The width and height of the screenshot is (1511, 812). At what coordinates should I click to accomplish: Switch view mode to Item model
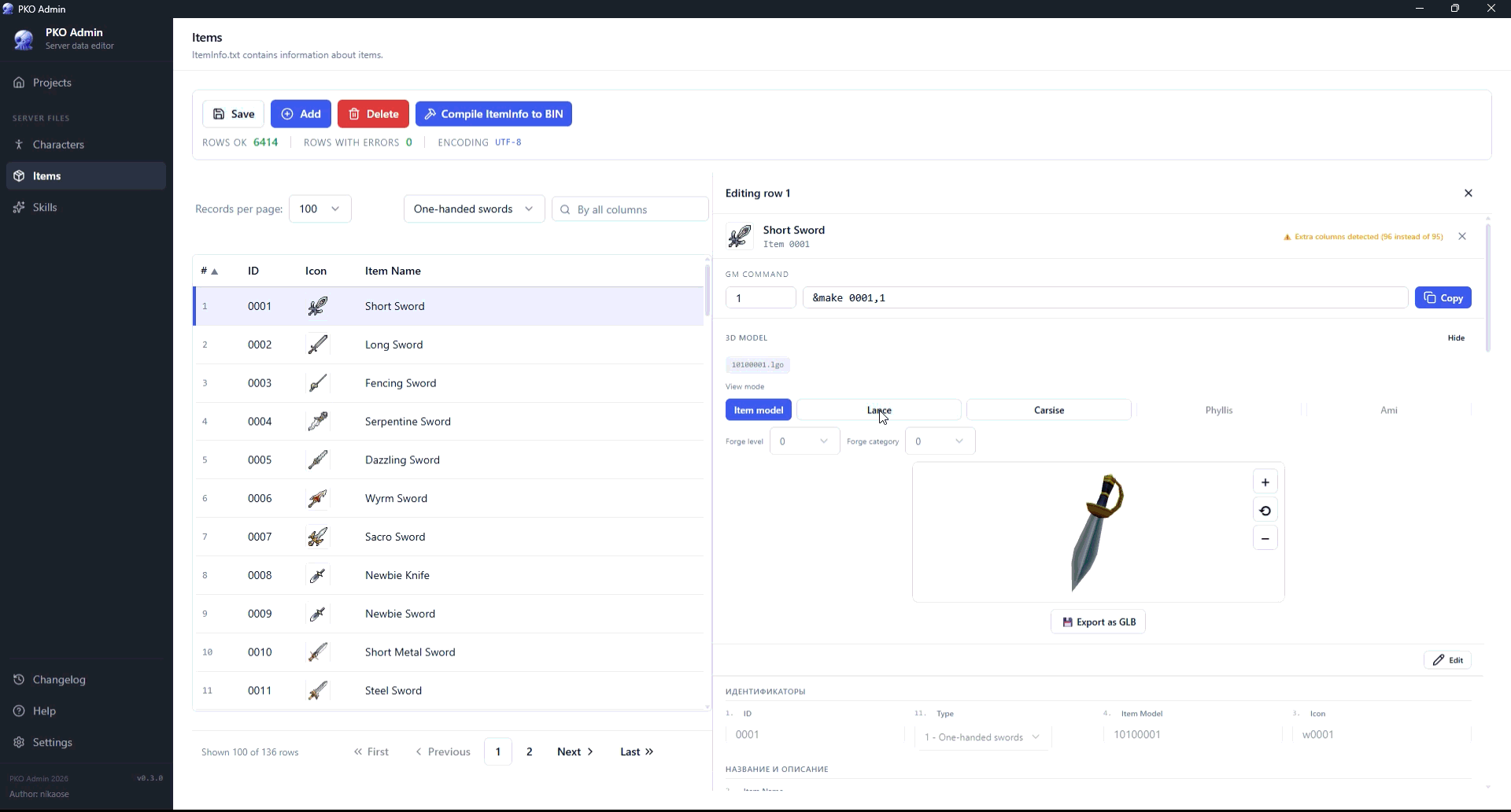(758, 410)
